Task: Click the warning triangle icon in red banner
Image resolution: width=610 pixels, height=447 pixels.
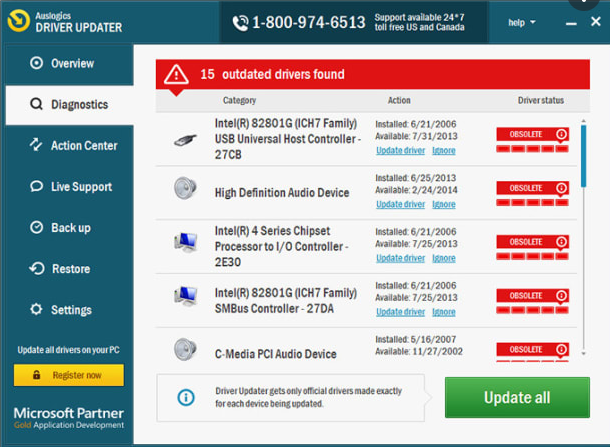Action: [176, 74]
